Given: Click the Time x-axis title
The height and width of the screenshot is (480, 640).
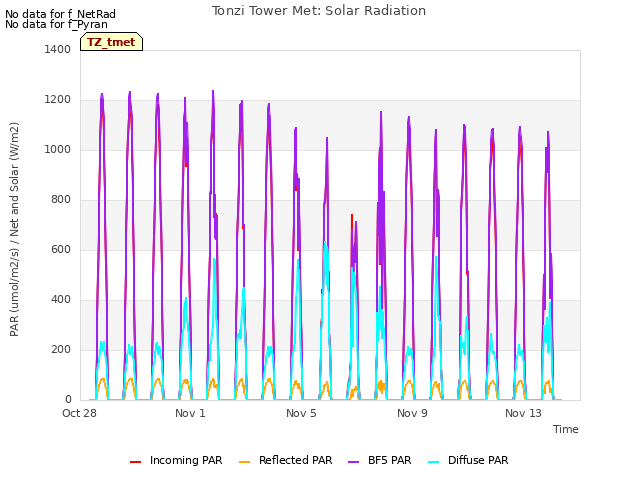Looking at the screenshot, I should point(566,429).
